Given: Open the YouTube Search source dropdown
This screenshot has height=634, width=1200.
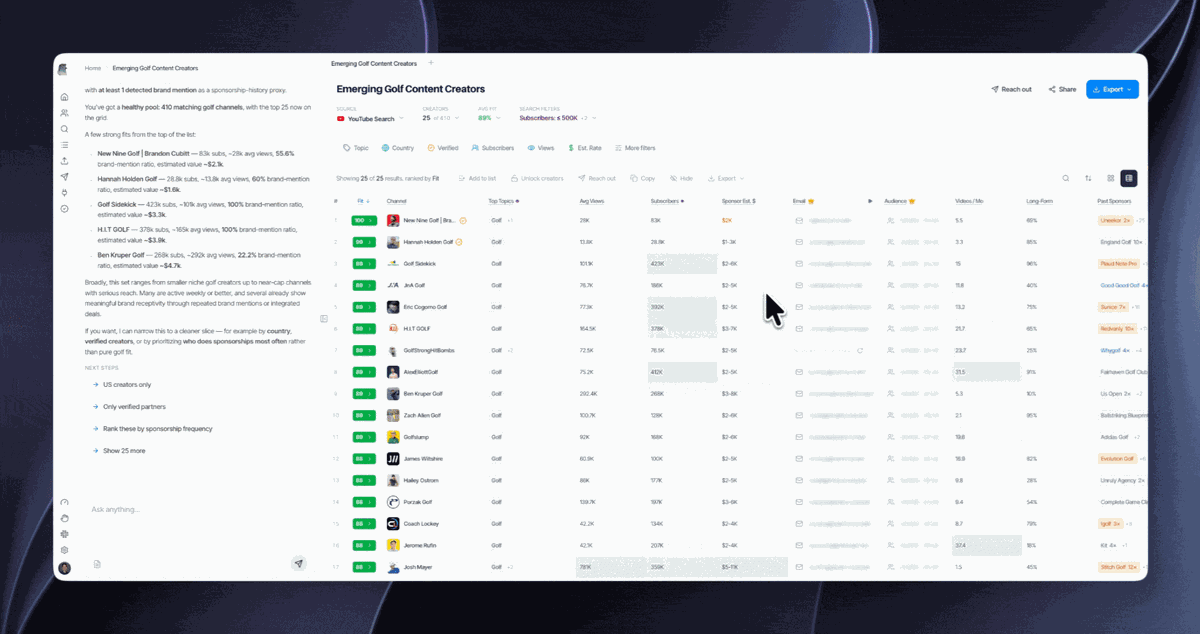Looking at the screenshot, I should click(372, 118).
